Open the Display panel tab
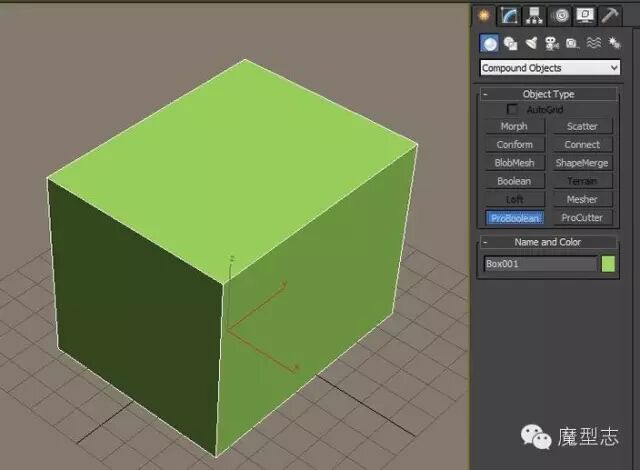 click(585, 16)
